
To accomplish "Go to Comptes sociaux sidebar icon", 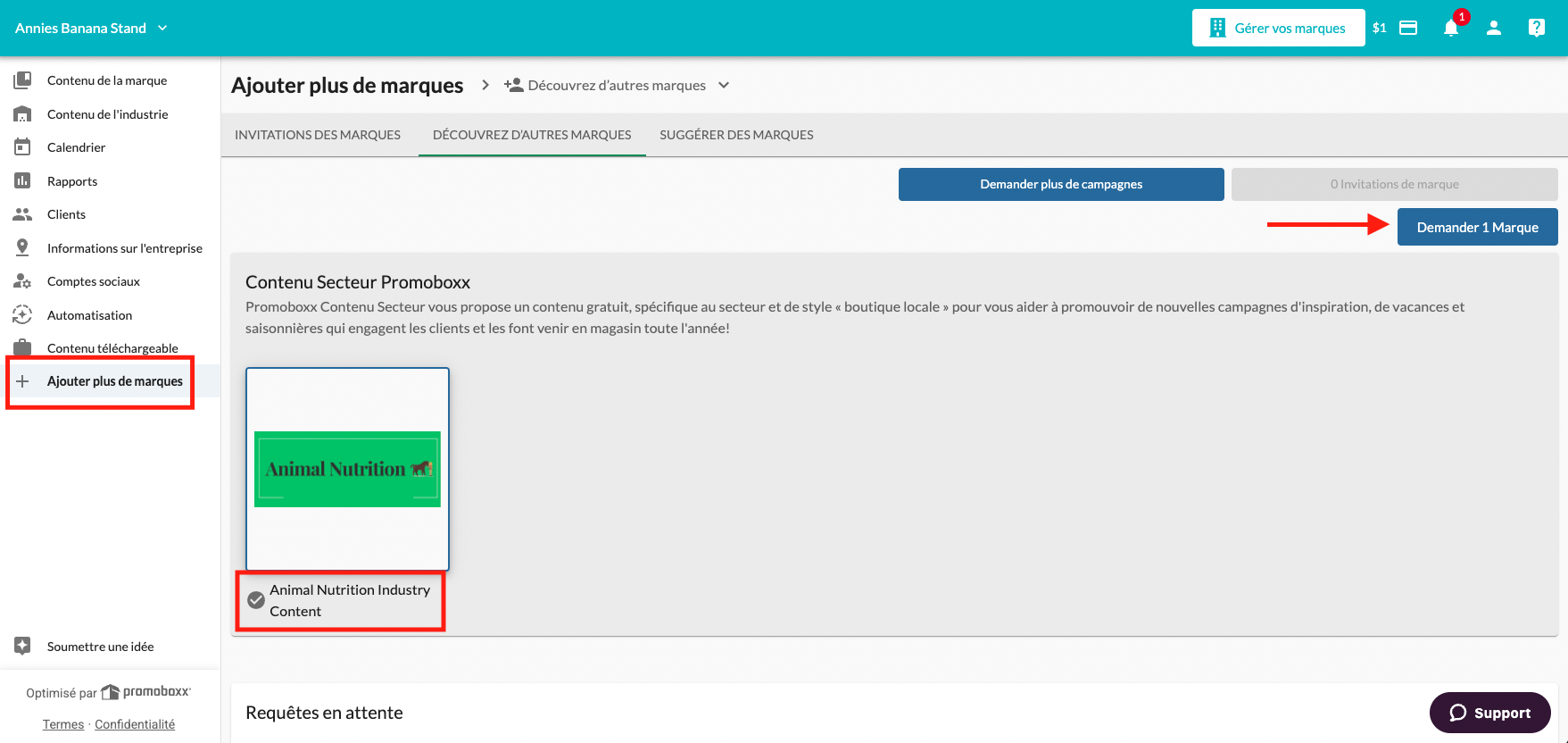I will pyautogui.click(x=22, y=281).
